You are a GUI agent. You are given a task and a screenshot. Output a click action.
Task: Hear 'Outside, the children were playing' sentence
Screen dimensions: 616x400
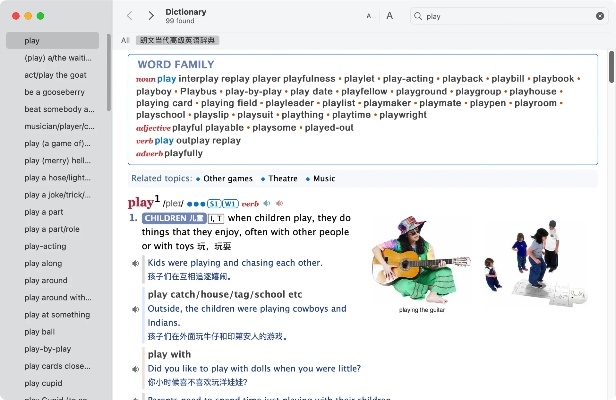pos(135,309)
